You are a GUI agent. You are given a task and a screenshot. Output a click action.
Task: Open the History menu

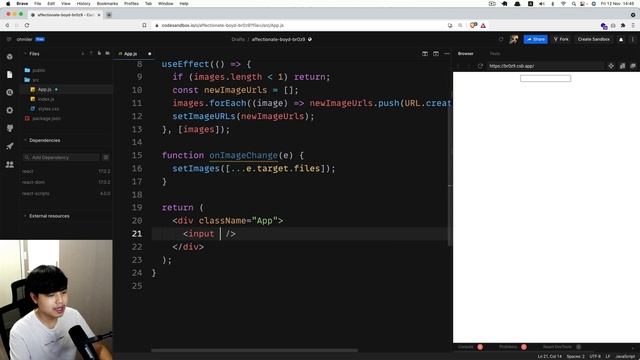tap(84, 4)
